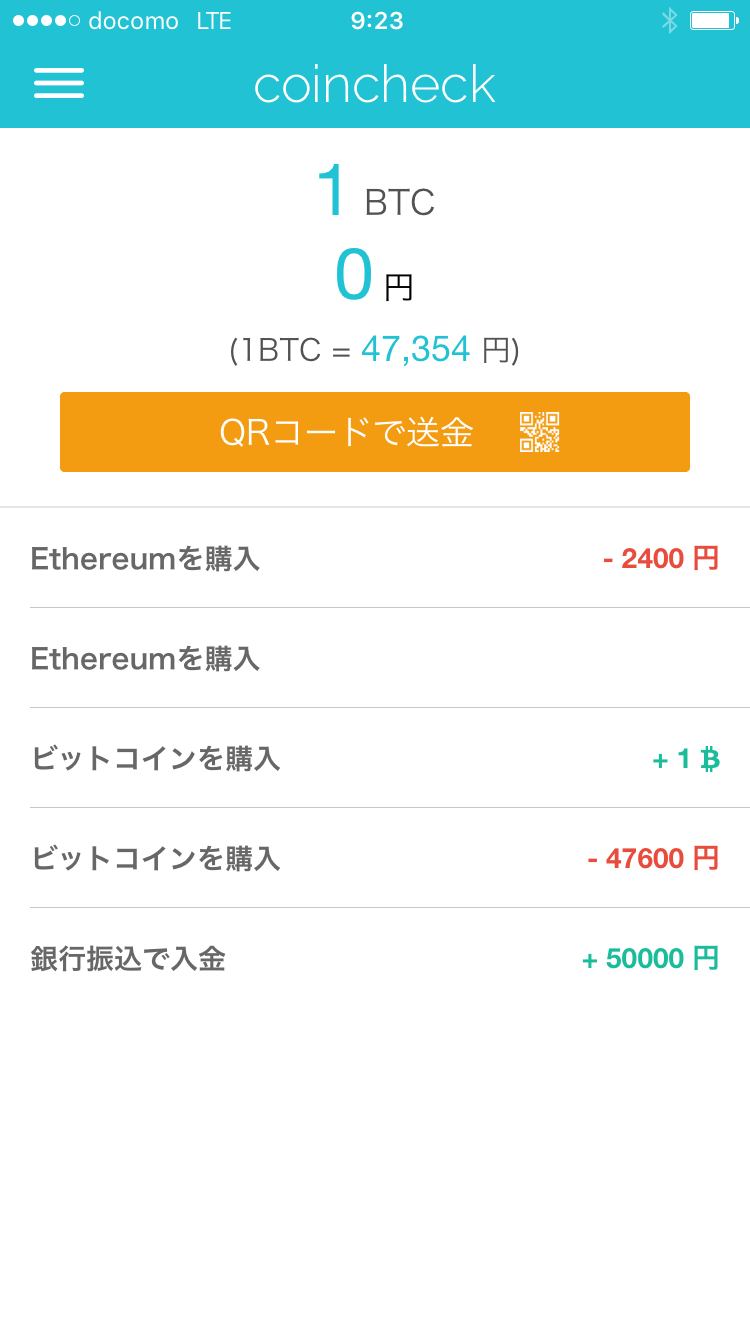Tap the 0 円 yen balance
The height and width of the screenshot is (1334, 750).
tap(375, 277)
